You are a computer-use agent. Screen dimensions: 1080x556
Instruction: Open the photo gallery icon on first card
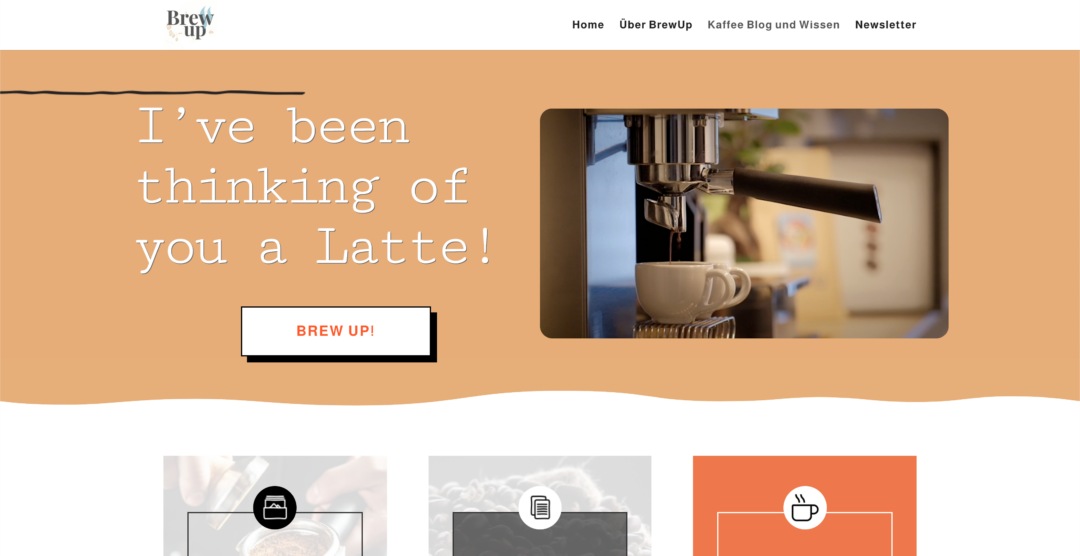(x=275, y=508)
